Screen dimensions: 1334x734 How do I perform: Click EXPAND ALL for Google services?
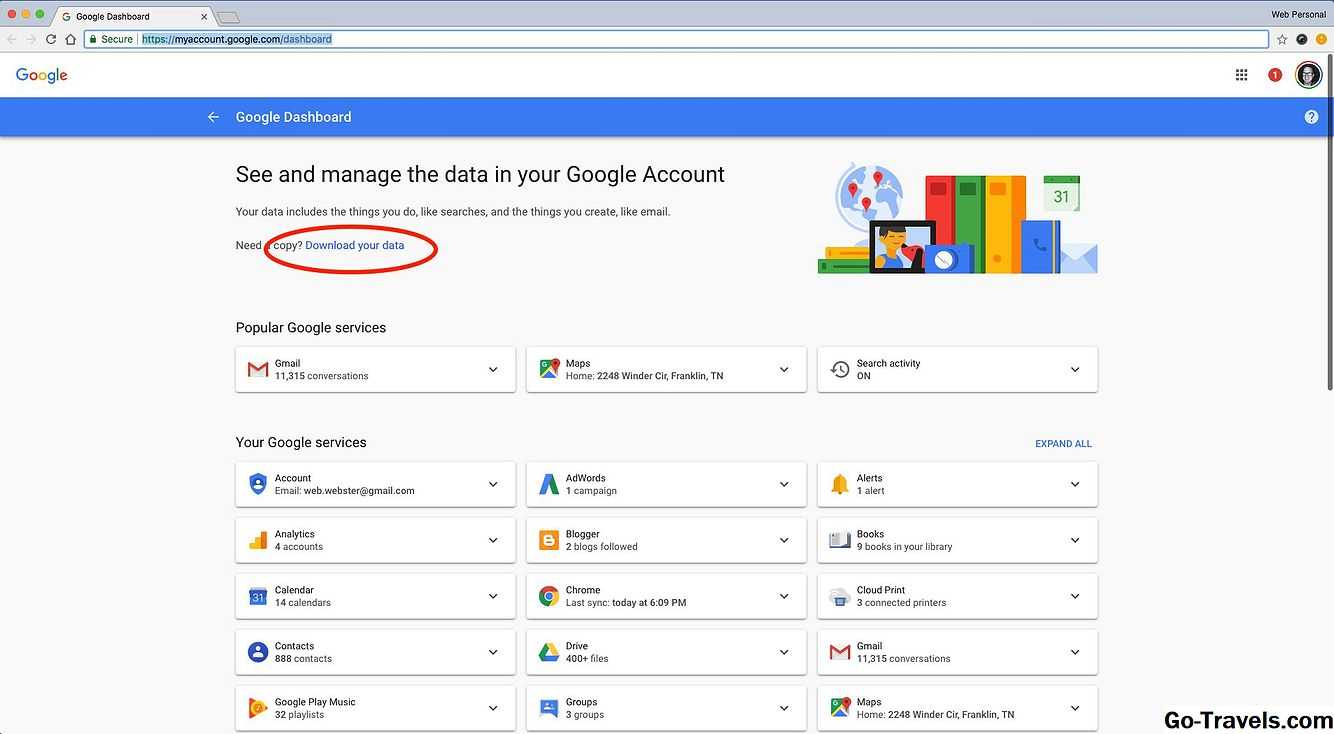(1063, 444)
